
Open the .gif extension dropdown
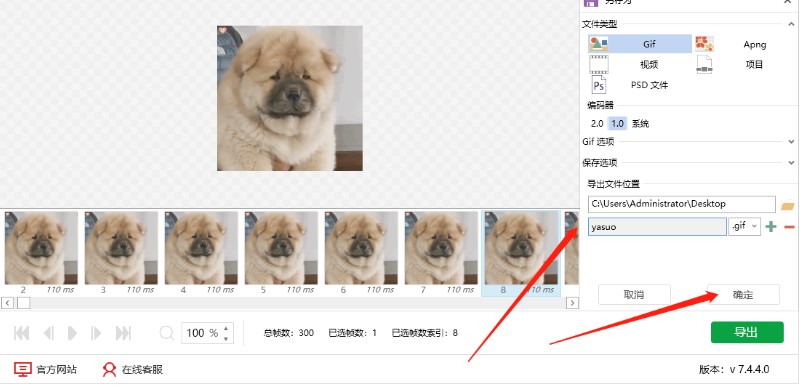[x=744, y=226]
